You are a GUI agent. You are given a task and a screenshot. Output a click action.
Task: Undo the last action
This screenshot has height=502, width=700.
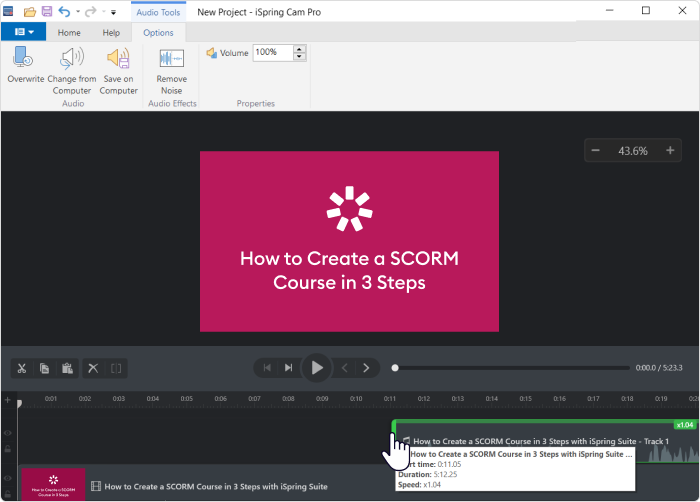[64, 12]
